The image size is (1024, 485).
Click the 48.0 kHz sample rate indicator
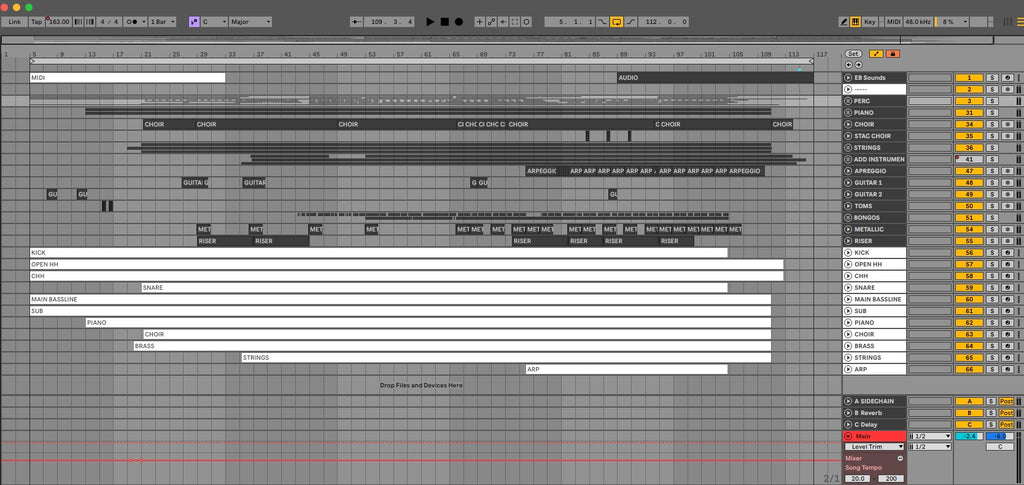(x=918, y=22)
